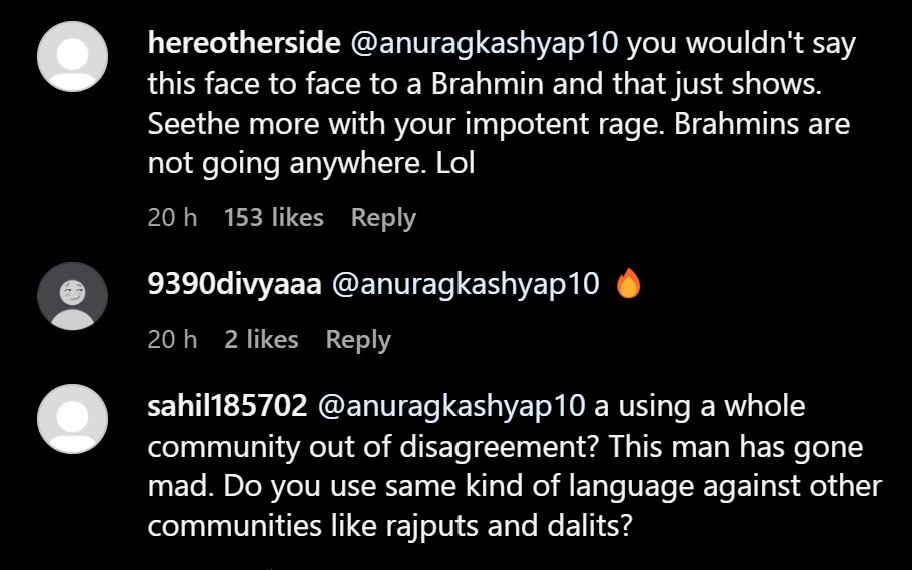
Task: Click hereotherside's profile avatar
Action: coord(72,54)
